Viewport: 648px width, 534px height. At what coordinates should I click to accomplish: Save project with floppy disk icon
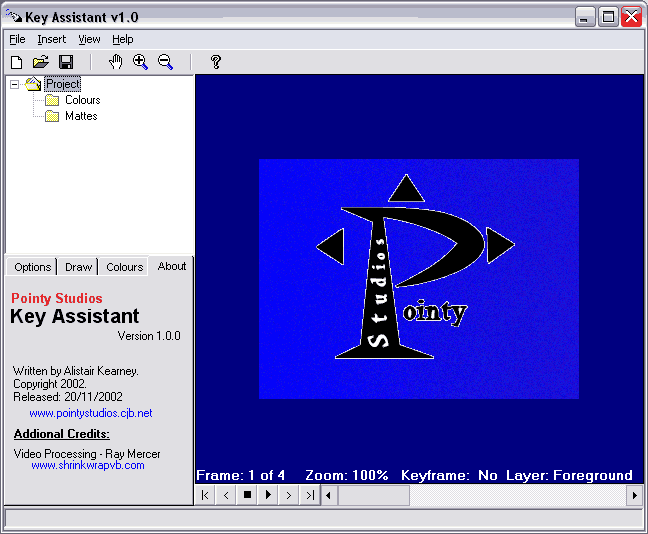point(66,62)
